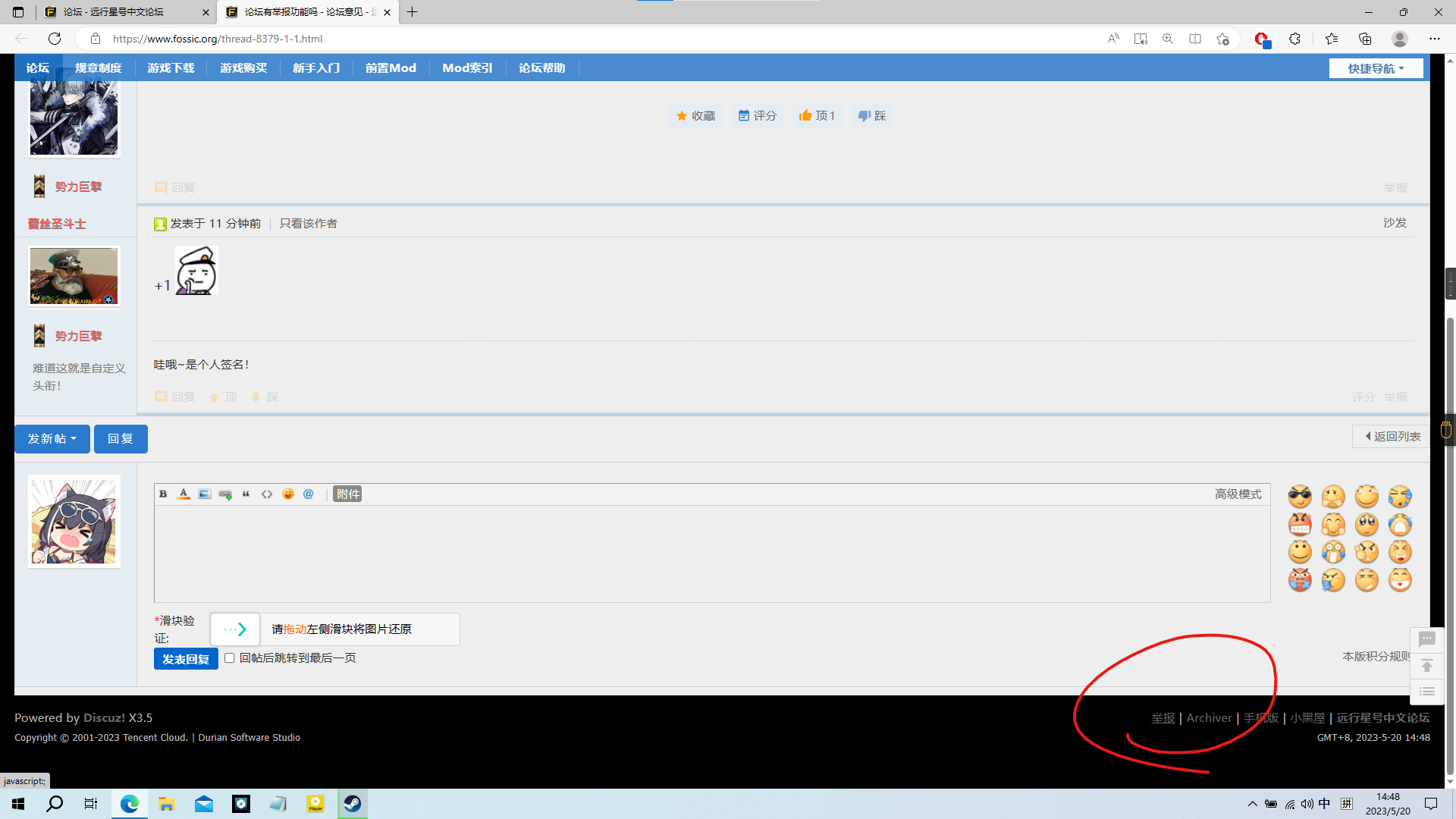Image resolution: width=1456 pixels, height=819 pixels.
Task: Open font color picker in editor
Action: (x=184, y=494)
